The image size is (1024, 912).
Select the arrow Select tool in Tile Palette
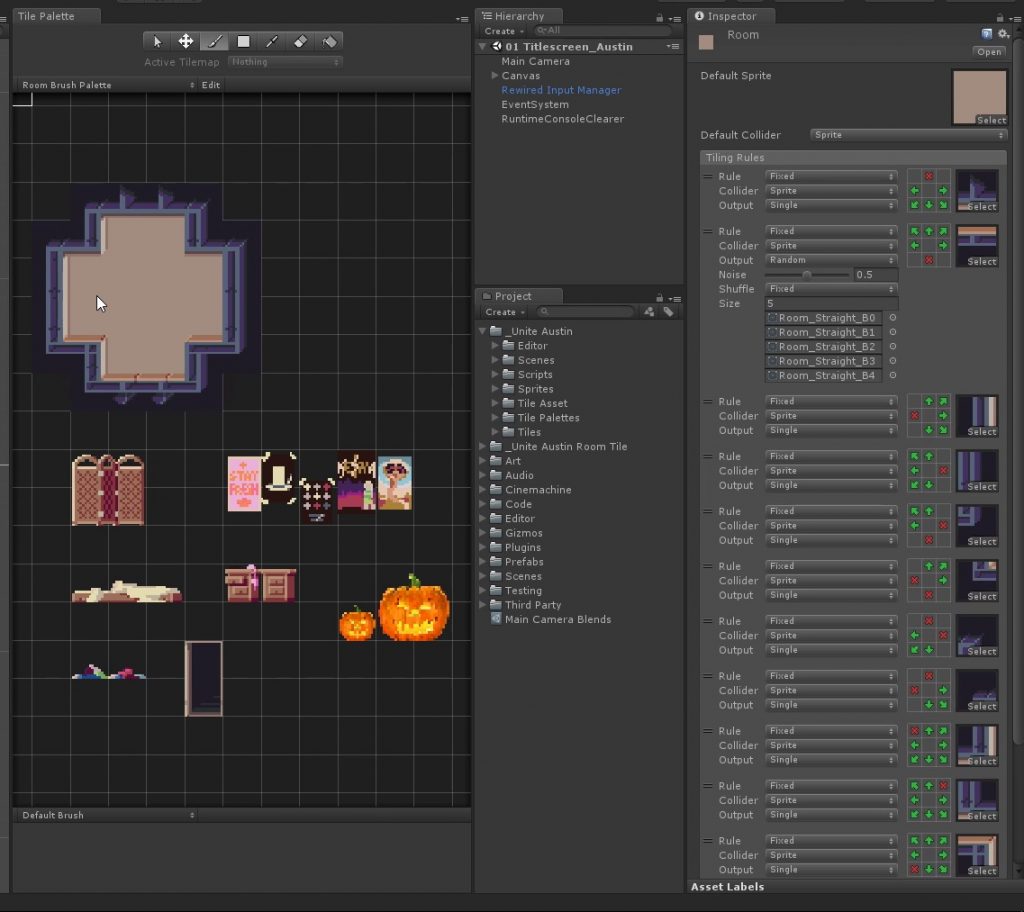(x=157, y=41)
